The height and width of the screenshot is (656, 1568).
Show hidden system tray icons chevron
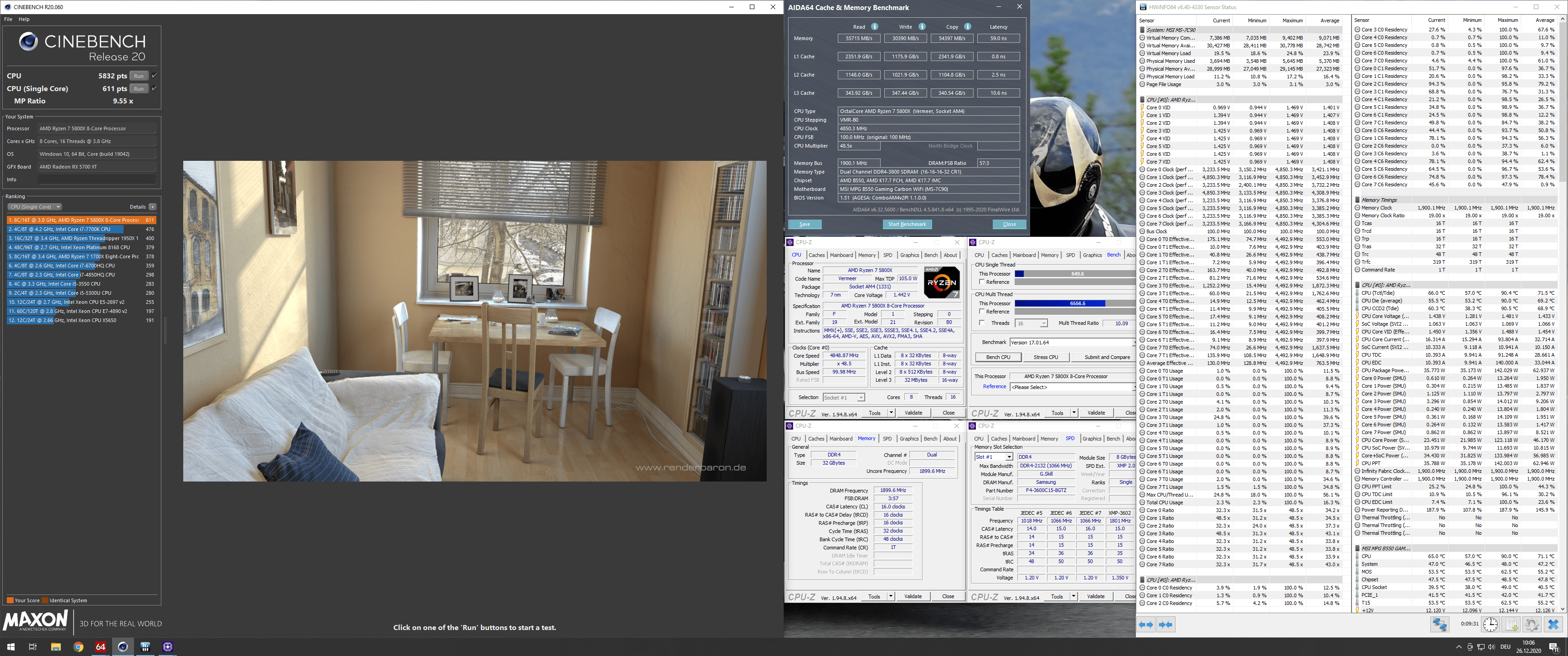1459,647
